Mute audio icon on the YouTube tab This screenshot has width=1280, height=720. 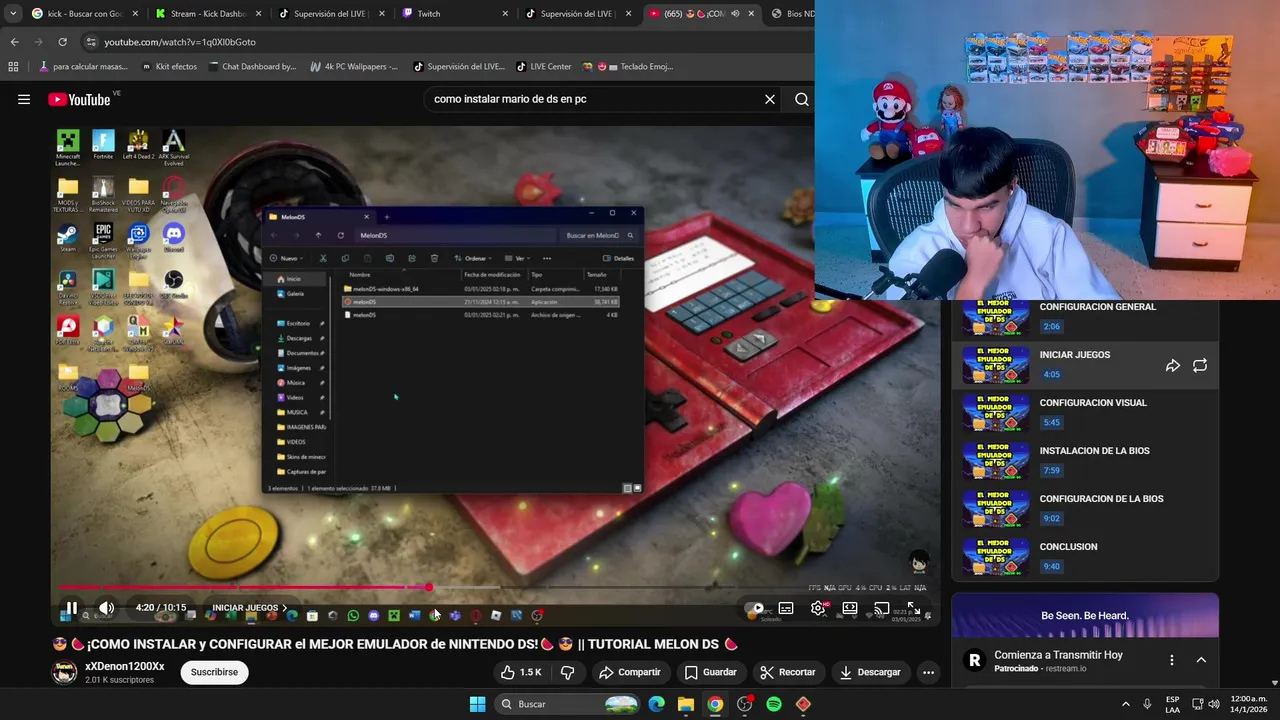(735, 14)
